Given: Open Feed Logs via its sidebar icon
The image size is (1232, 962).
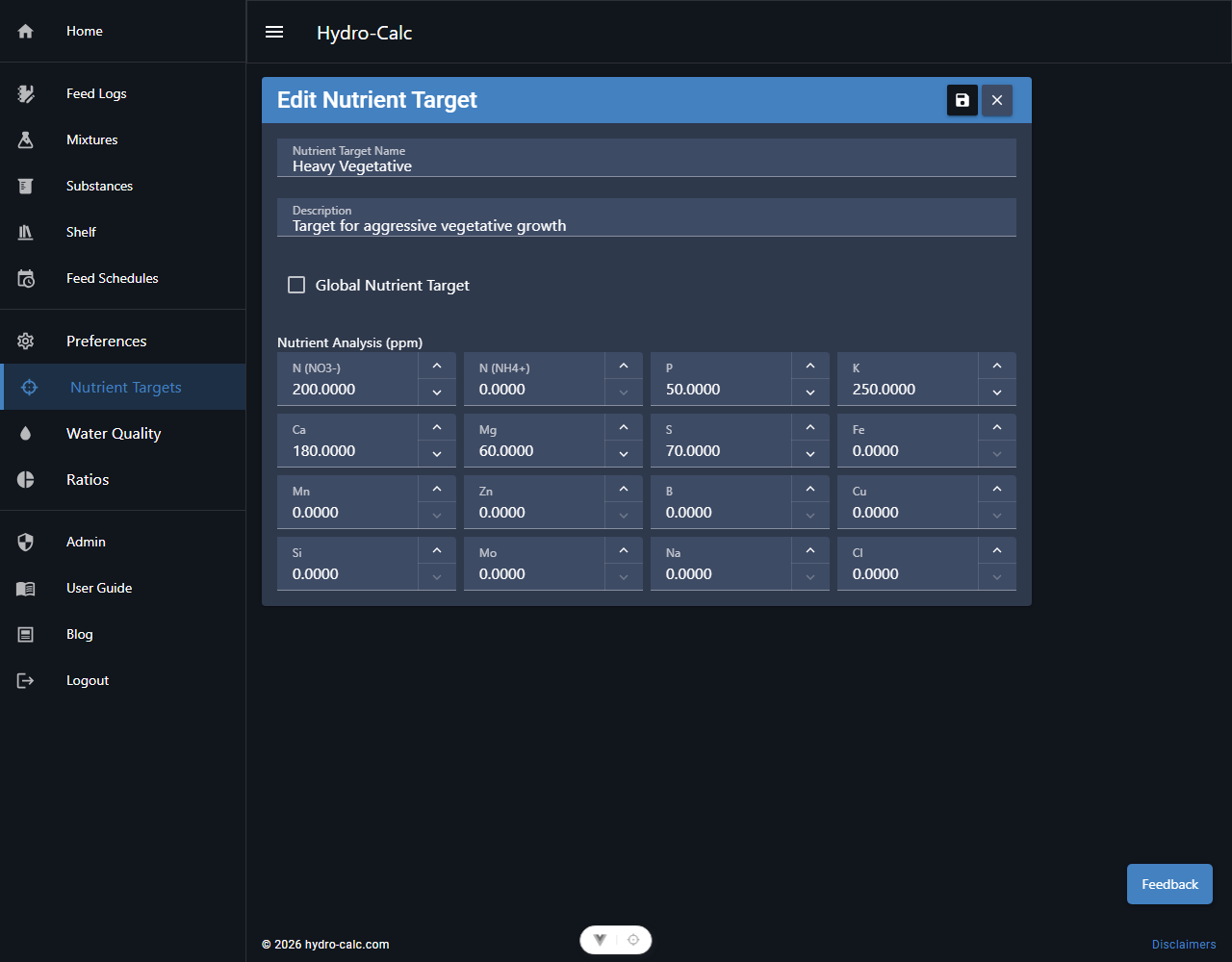Looking at the screenshot, I should point(26,93).
